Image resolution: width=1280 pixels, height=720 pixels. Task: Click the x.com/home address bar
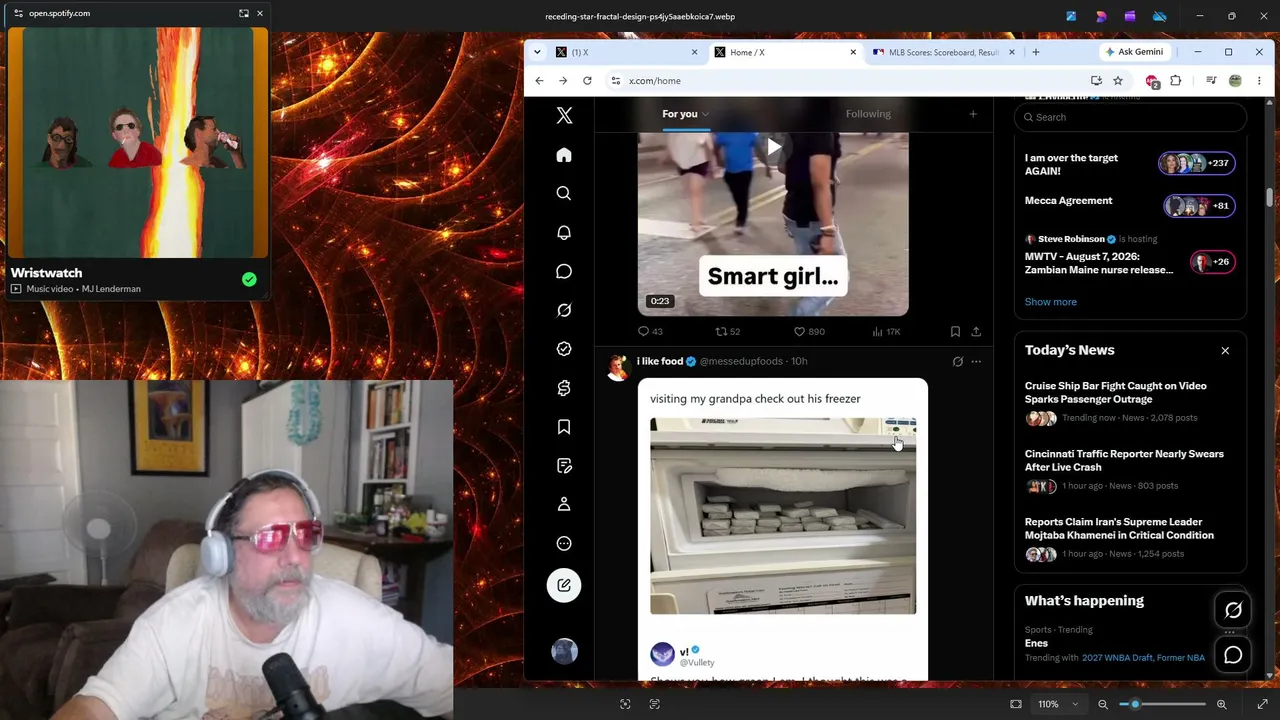pos(850,81)
